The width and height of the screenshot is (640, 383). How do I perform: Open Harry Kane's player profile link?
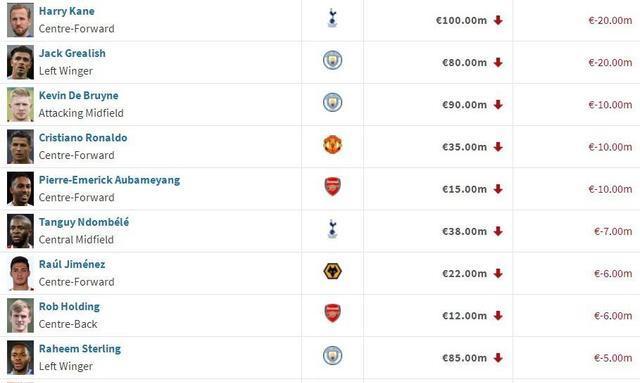click(x=67, y=11)
